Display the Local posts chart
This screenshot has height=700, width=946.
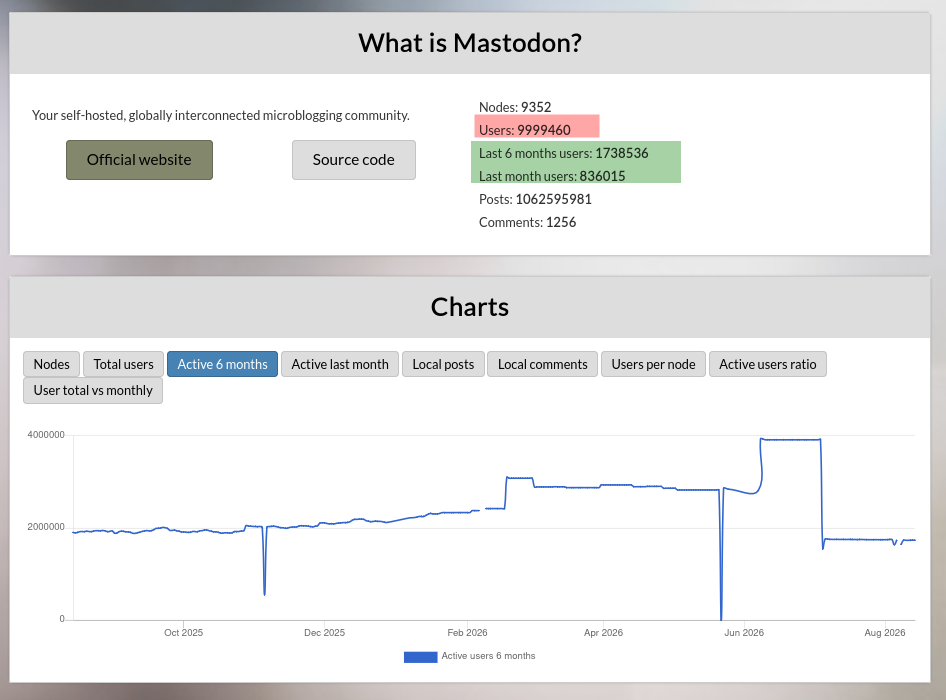[443, 364]
